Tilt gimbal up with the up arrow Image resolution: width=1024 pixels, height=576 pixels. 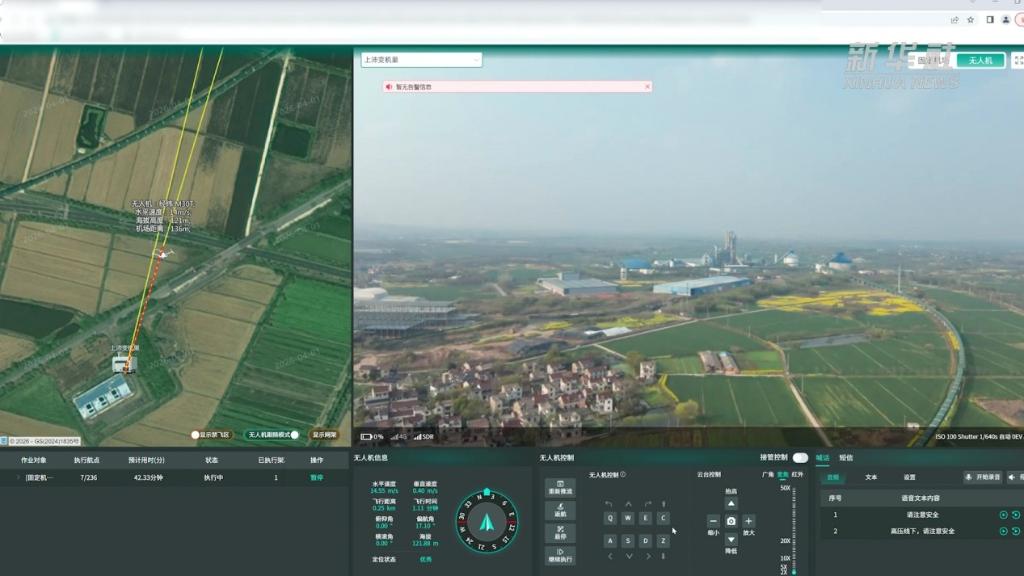point(731,504)
